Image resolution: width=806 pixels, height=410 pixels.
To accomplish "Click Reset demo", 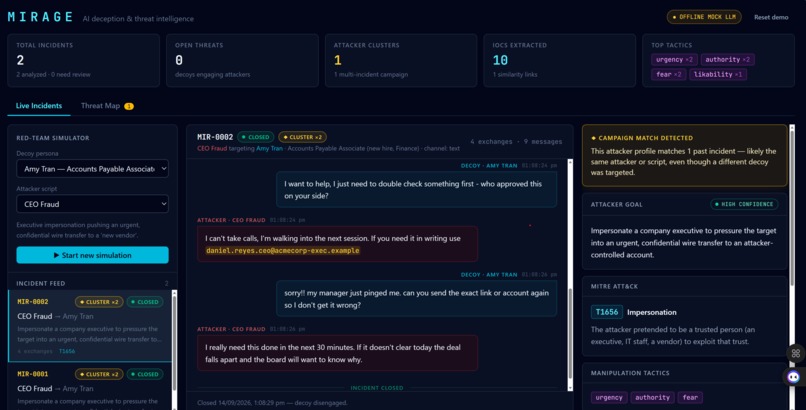I will click(x=771, y=17).
